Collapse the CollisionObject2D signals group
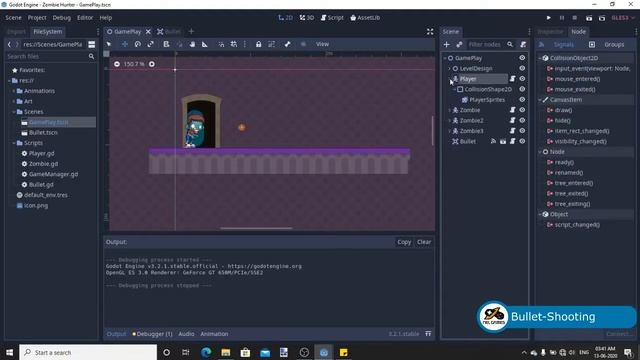Image resolution: width=640 pixels, height=360 pixels. tap(540, 58)
